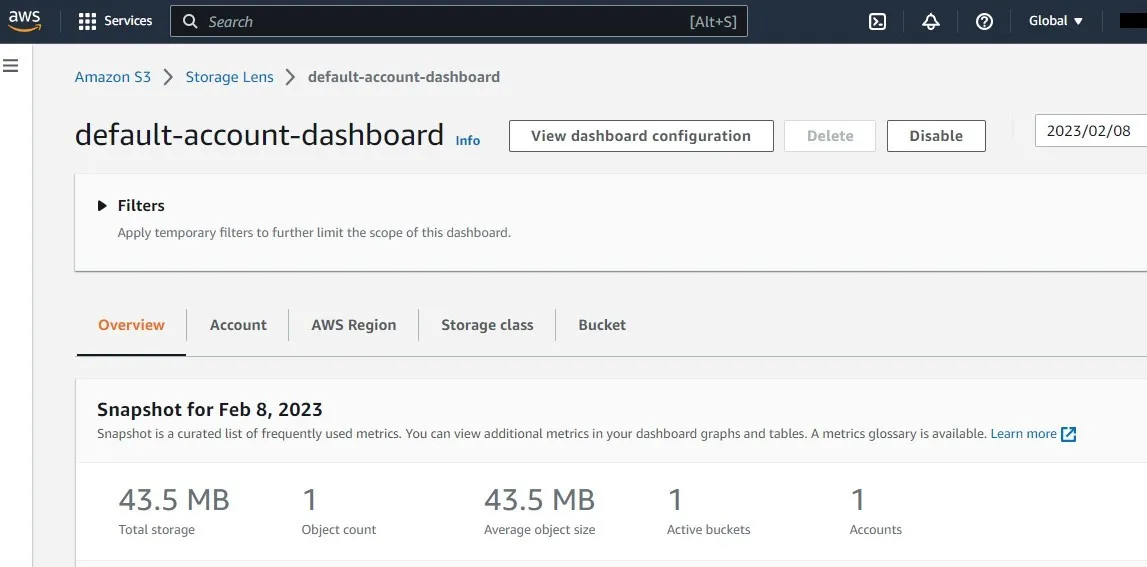Open the hamburger side navigation menu
This screenshot has width=1147, height=567.
(10, 66)
